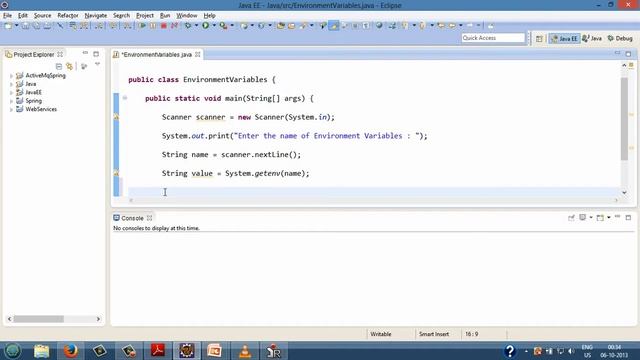Click the Open Web Browser globe icon

coord(379,26)
